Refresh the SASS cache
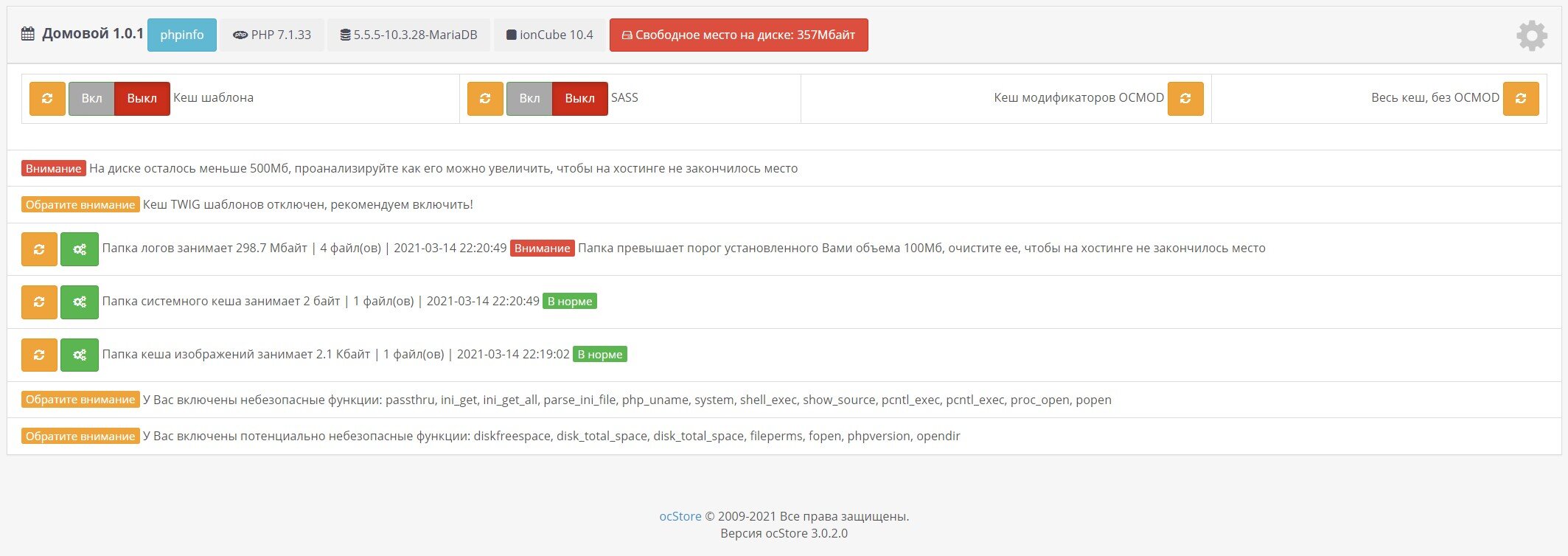This screenshot has height=556, width=1568. coord(485,99)
